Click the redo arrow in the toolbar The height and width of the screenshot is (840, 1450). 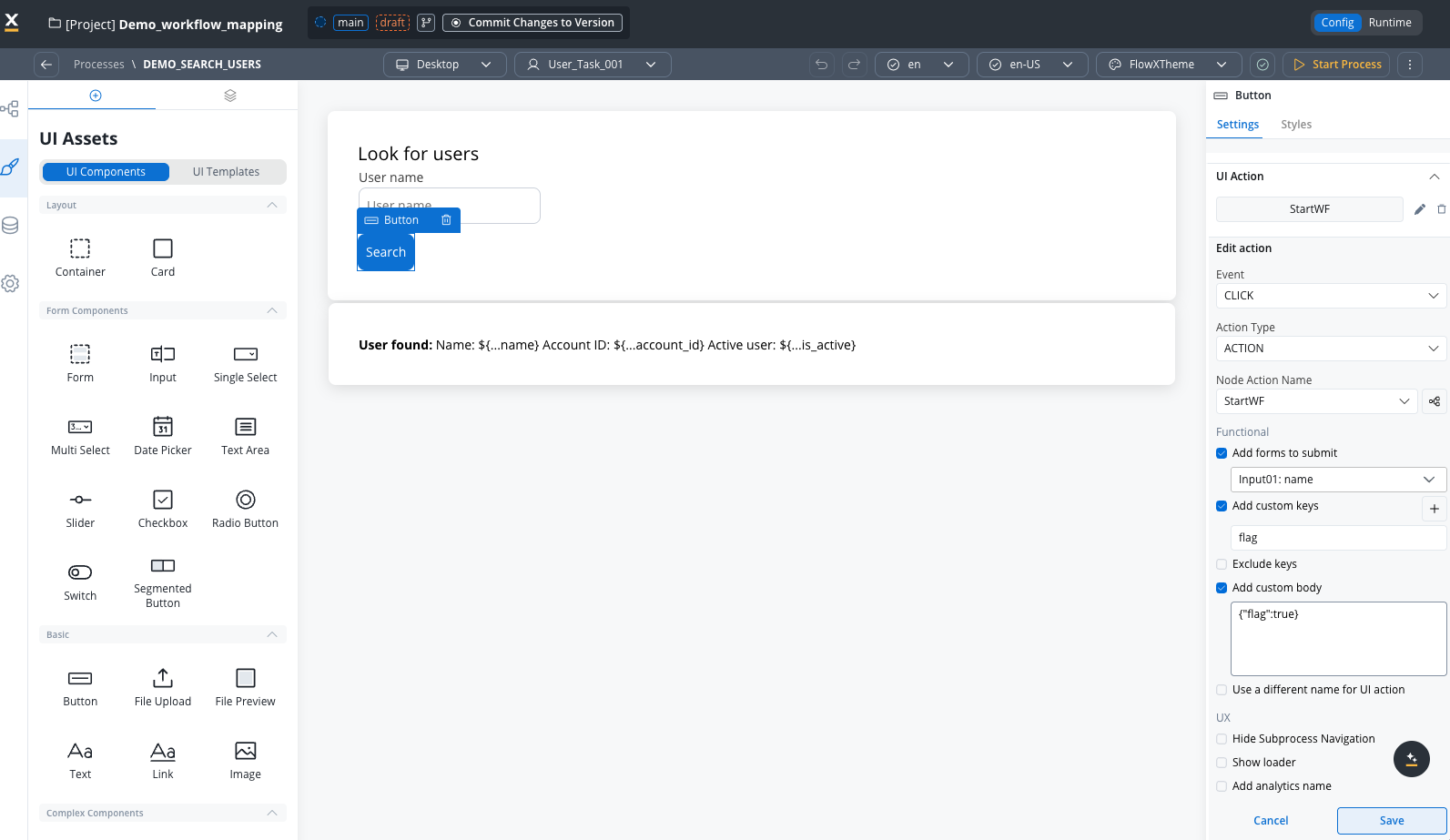point(854,65)
